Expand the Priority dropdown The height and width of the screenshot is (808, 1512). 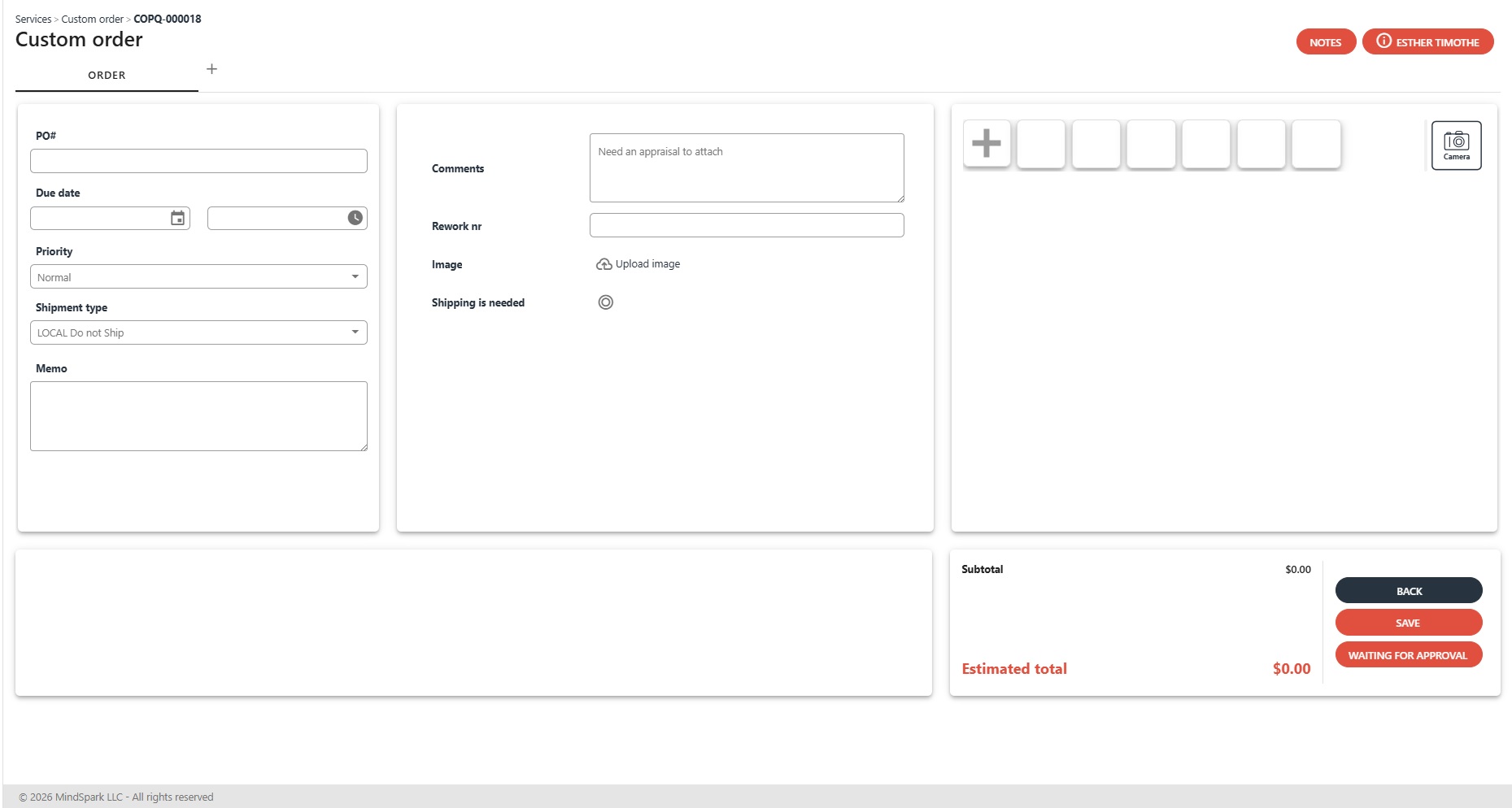(x=198, y=277)
